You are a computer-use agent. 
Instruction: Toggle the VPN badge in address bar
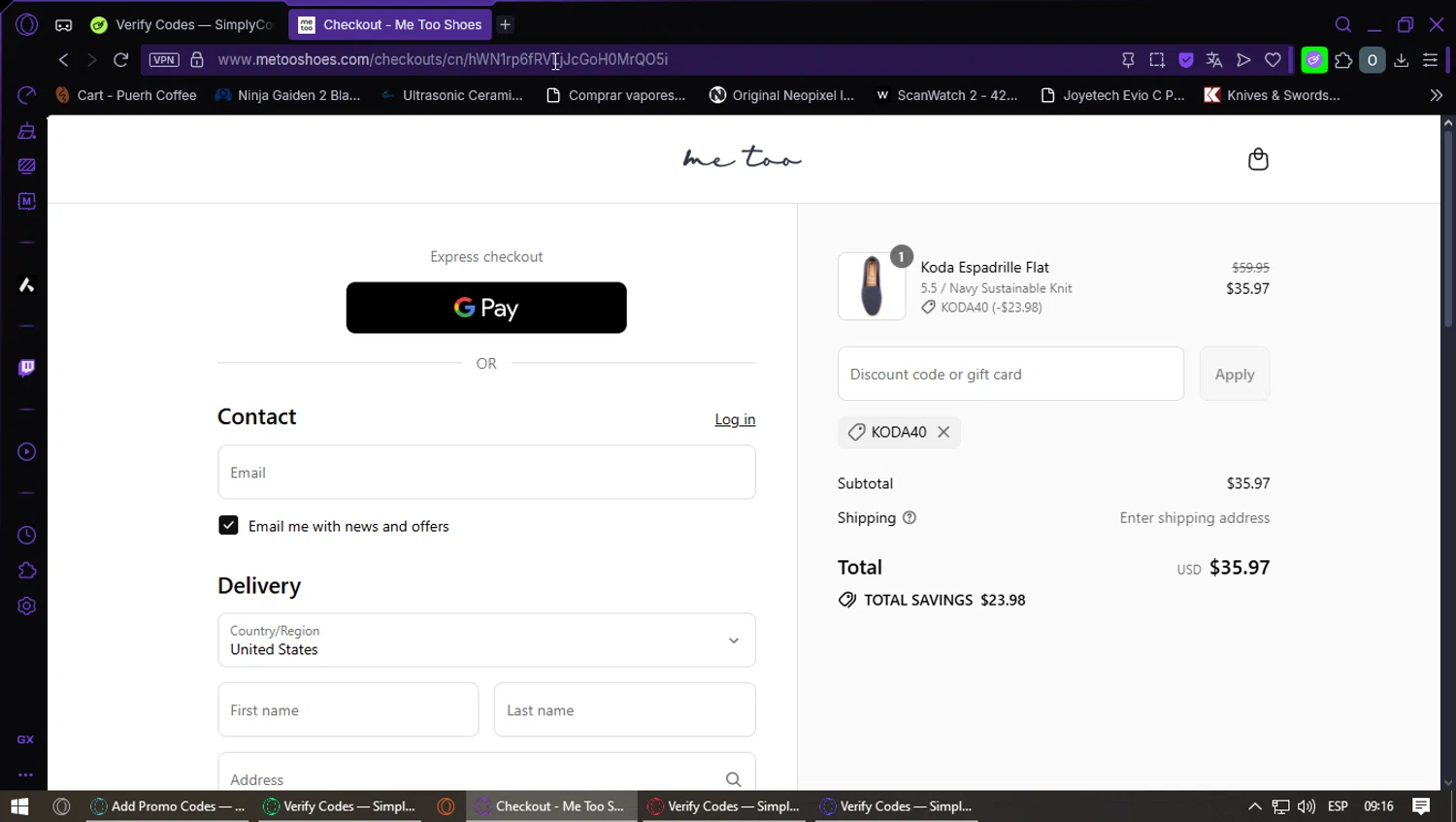pos(164,60)
